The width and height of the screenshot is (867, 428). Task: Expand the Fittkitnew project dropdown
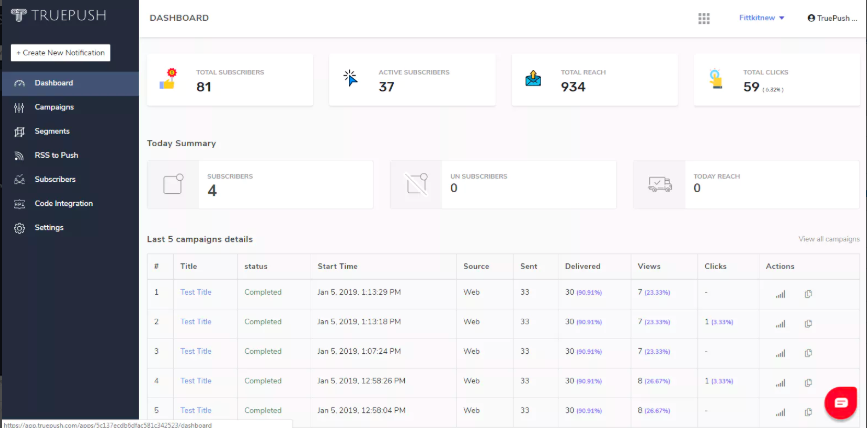click(x=762, y=18)
